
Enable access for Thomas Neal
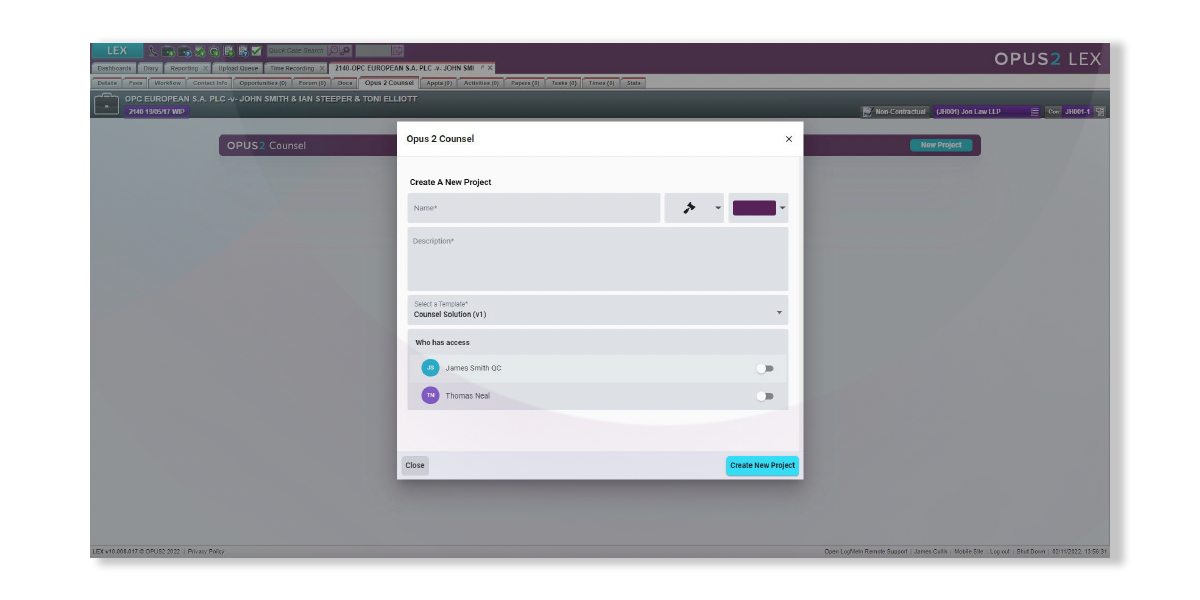coord(766,396)
